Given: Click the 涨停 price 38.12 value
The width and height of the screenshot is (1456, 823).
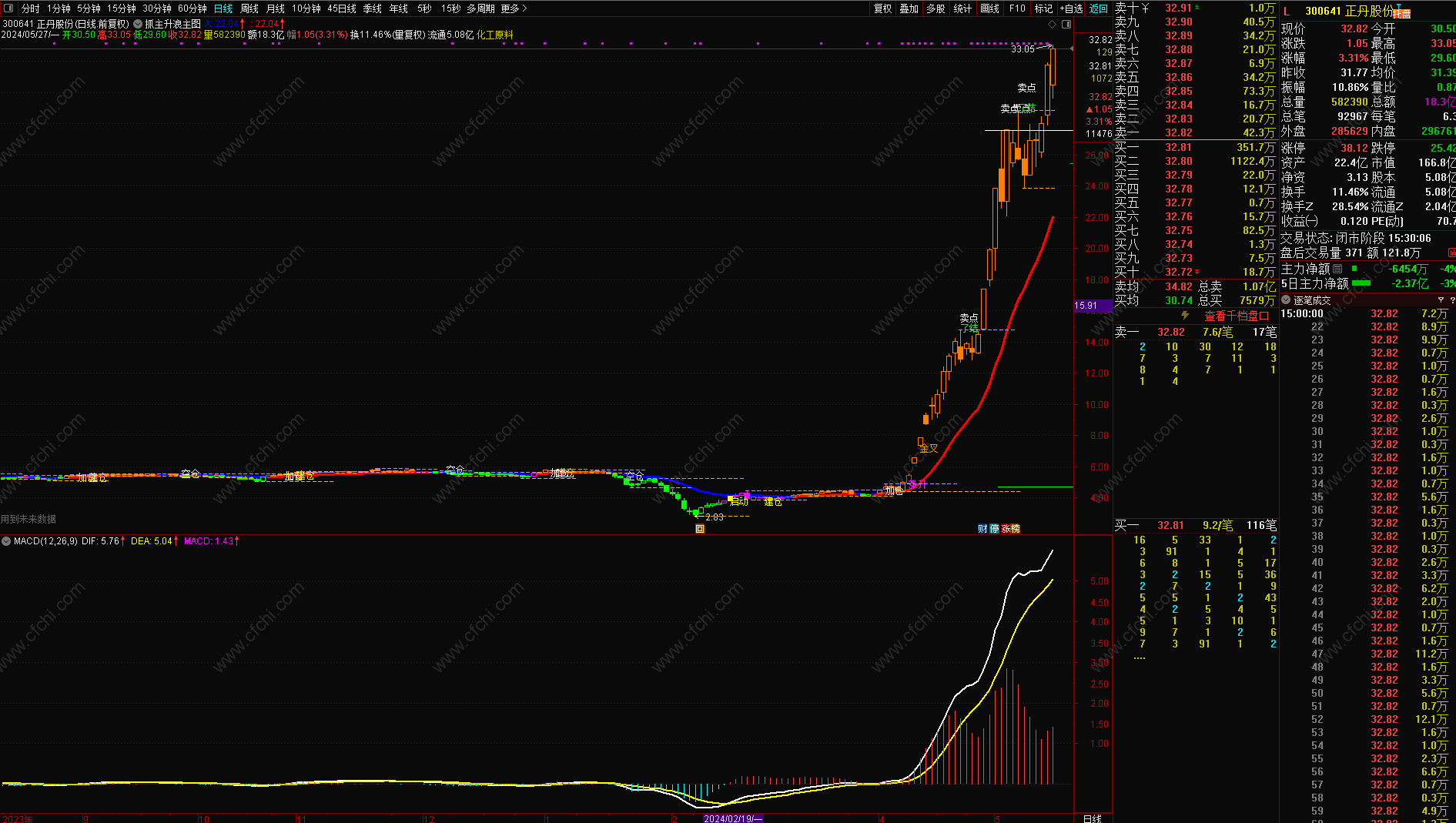Looking at the screenshot, I should click(x=1354, y=148).
